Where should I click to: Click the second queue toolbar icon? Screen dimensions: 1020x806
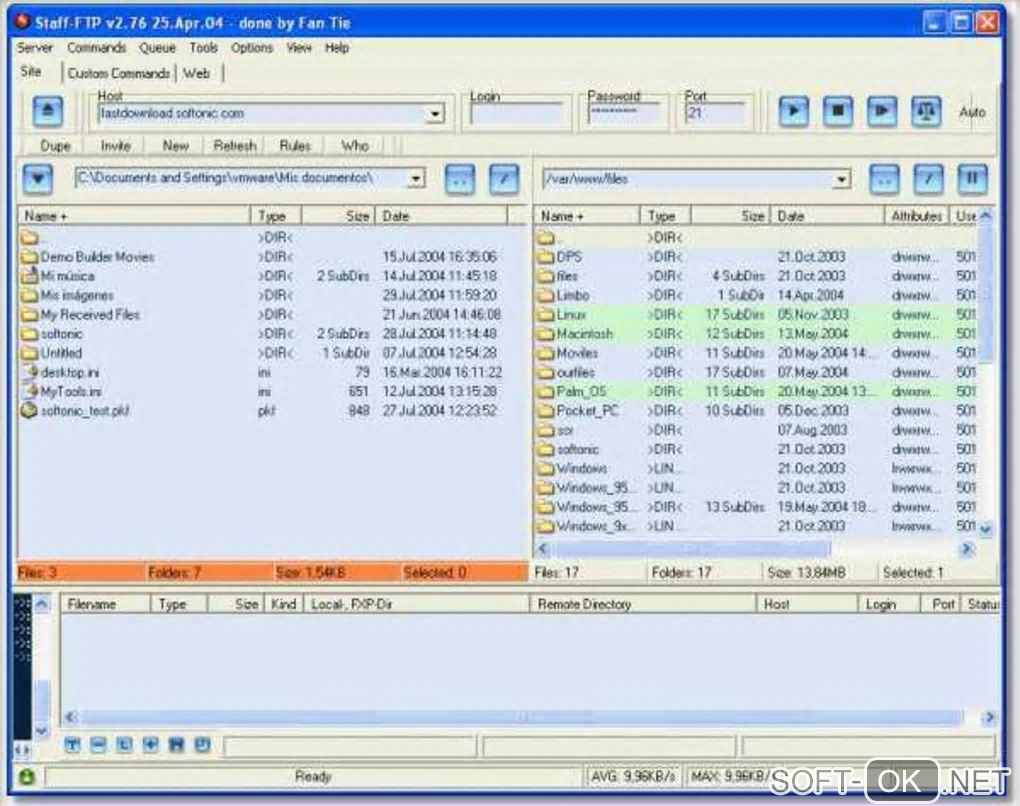coord(98,745)
